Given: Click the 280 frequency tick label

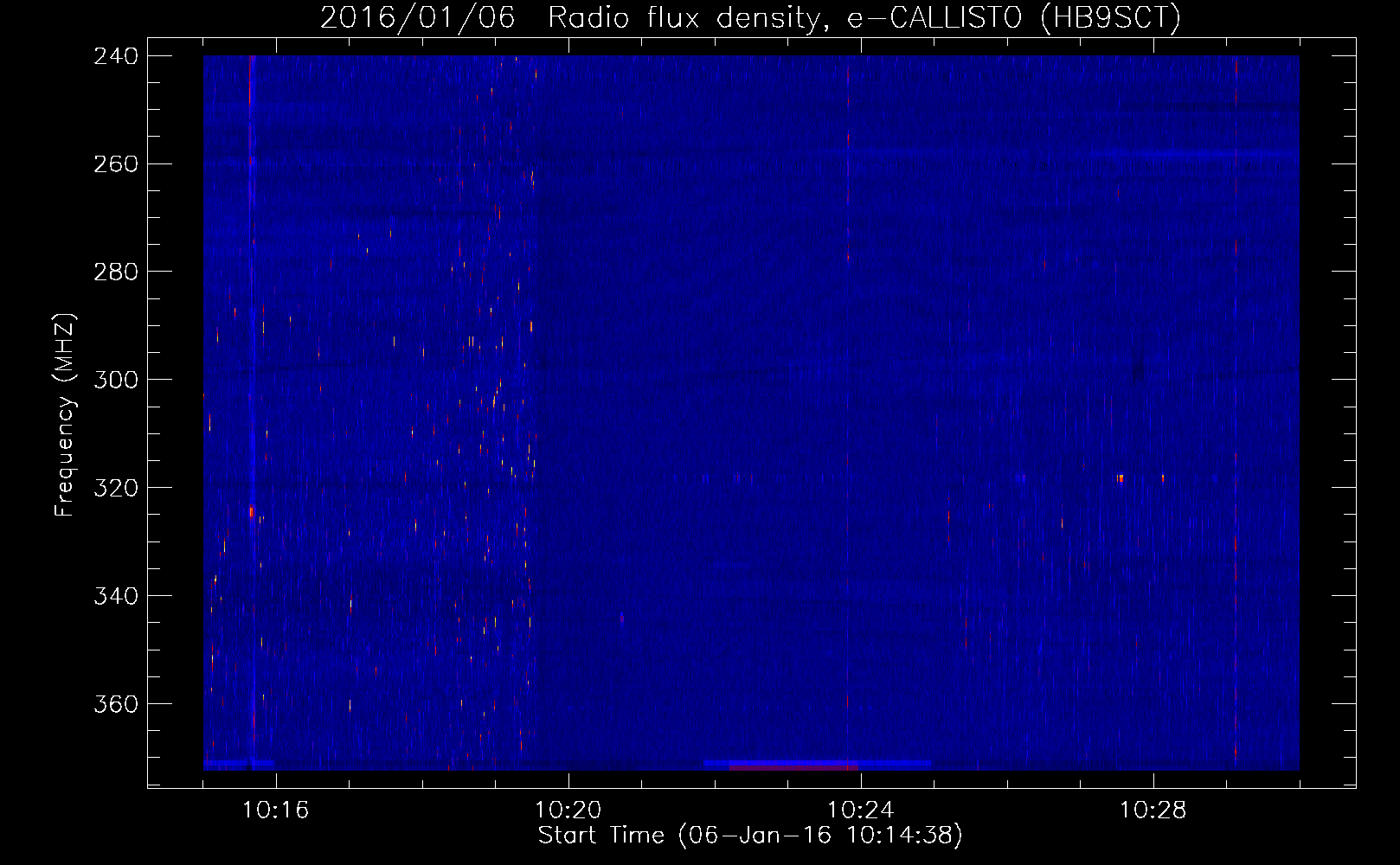Looking at the screenshot, I should click(116, 272).
